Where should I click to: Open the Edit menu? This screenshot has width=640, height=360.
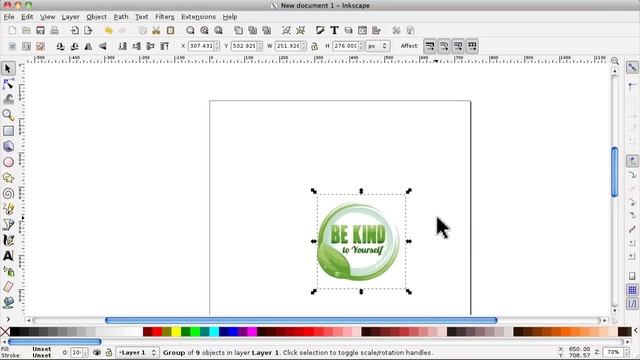[x=27, y=17]
